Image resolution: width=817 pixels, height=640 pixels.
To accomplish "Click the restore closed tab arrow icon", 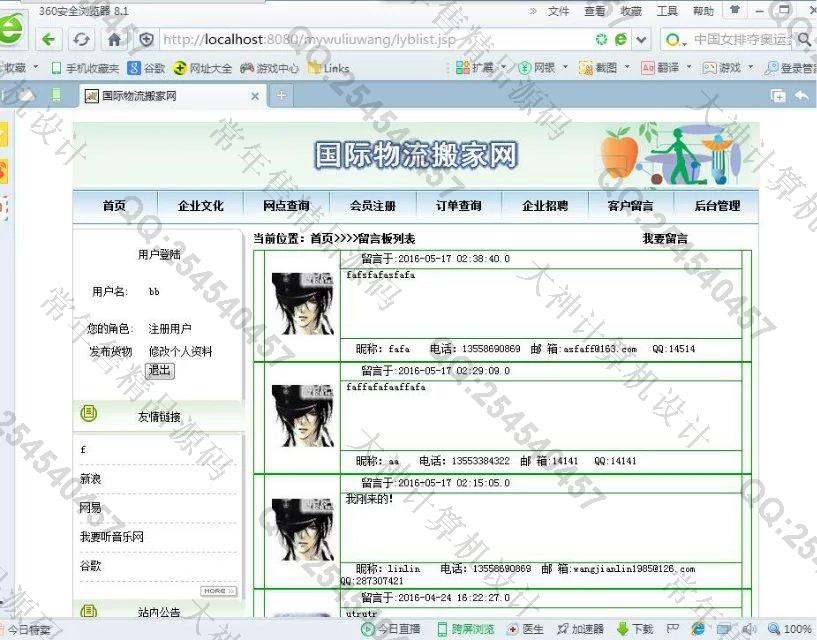I will pos(802,95).
